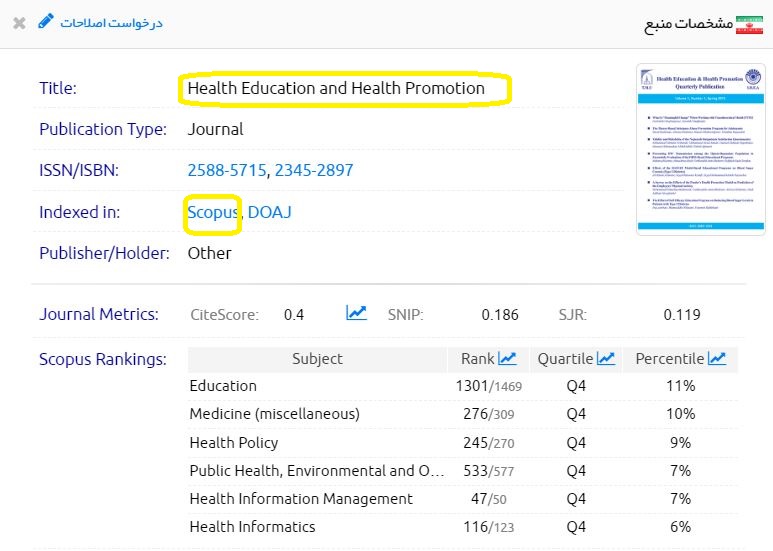Click the correction request link
This screenshot has width=773, height=551.
coord(110,22)
